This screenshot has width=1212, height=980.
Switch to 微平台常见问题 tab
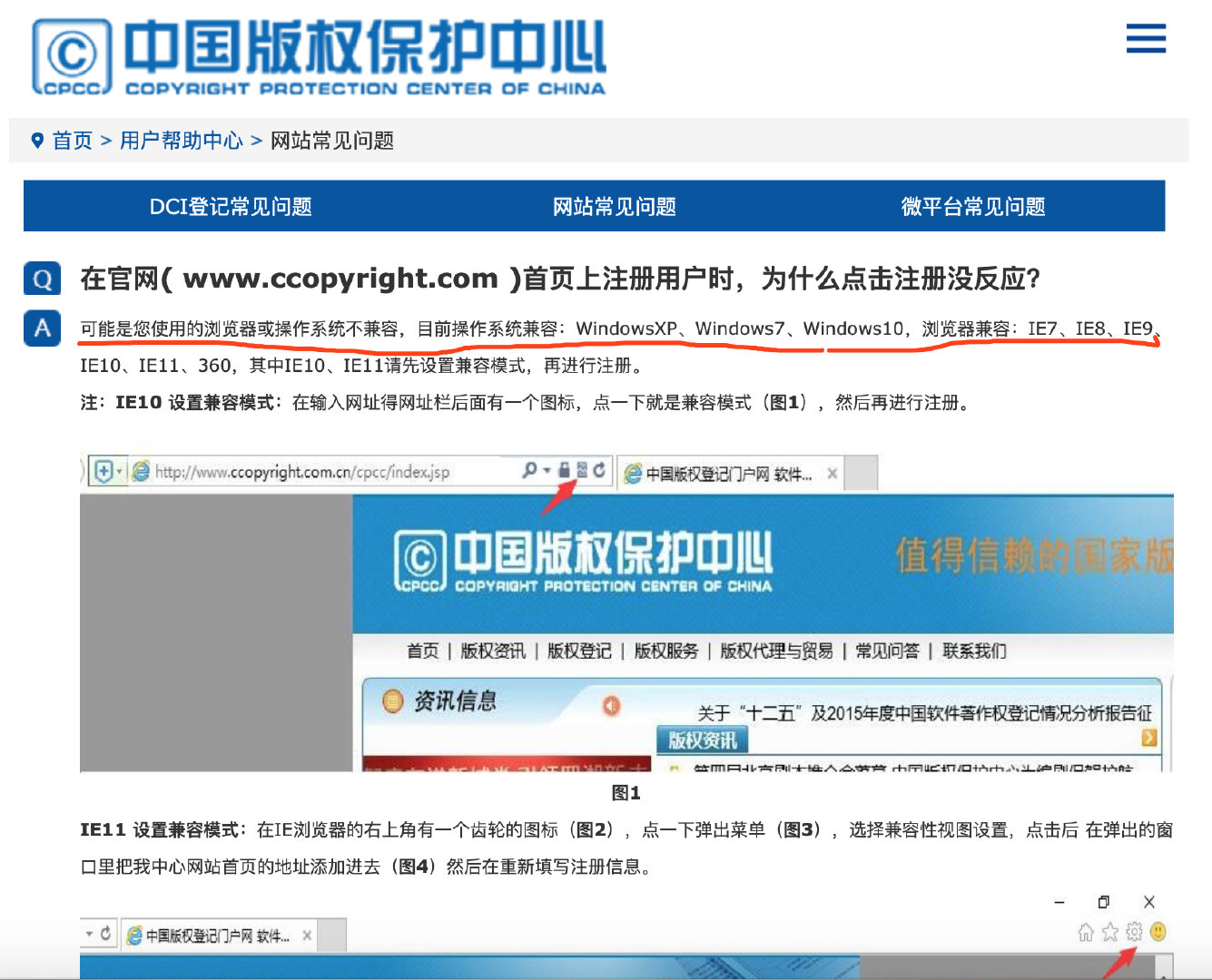click(x=973, y=207)
